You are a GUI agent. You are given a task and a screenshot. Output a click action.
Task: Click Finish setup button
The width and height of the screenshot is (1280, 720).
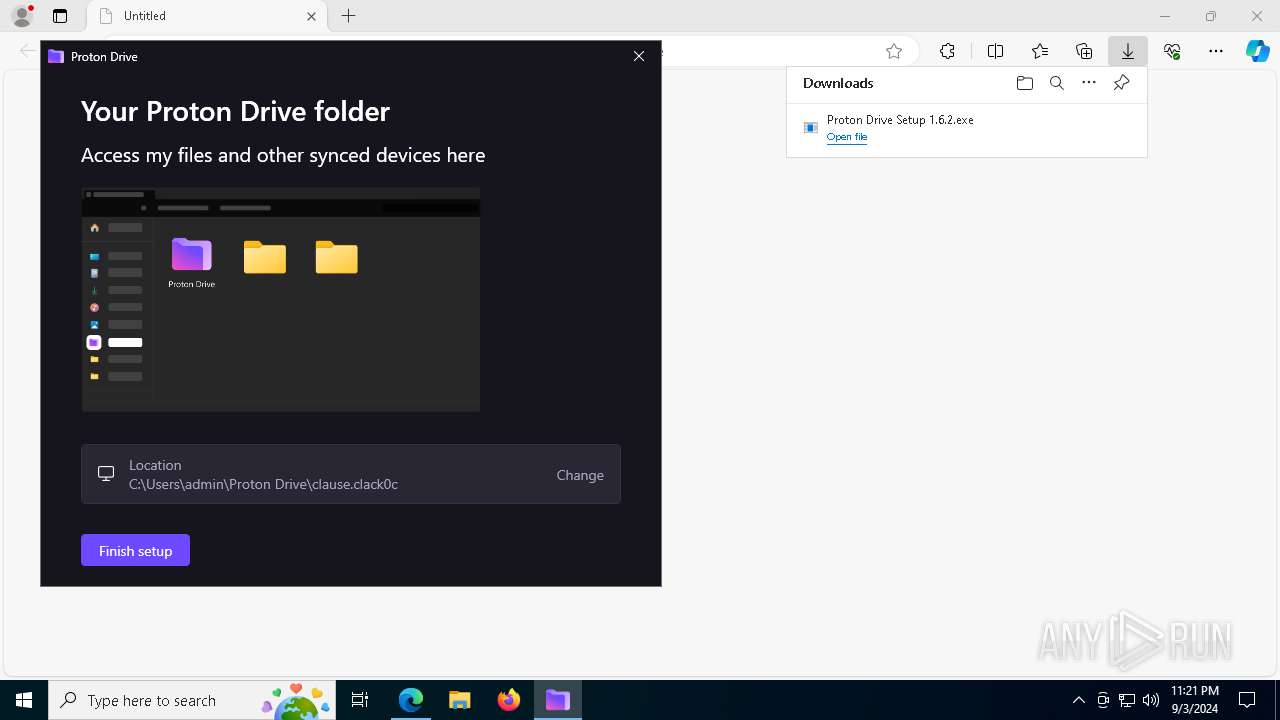pyautogui.click(x=135, y=550)
